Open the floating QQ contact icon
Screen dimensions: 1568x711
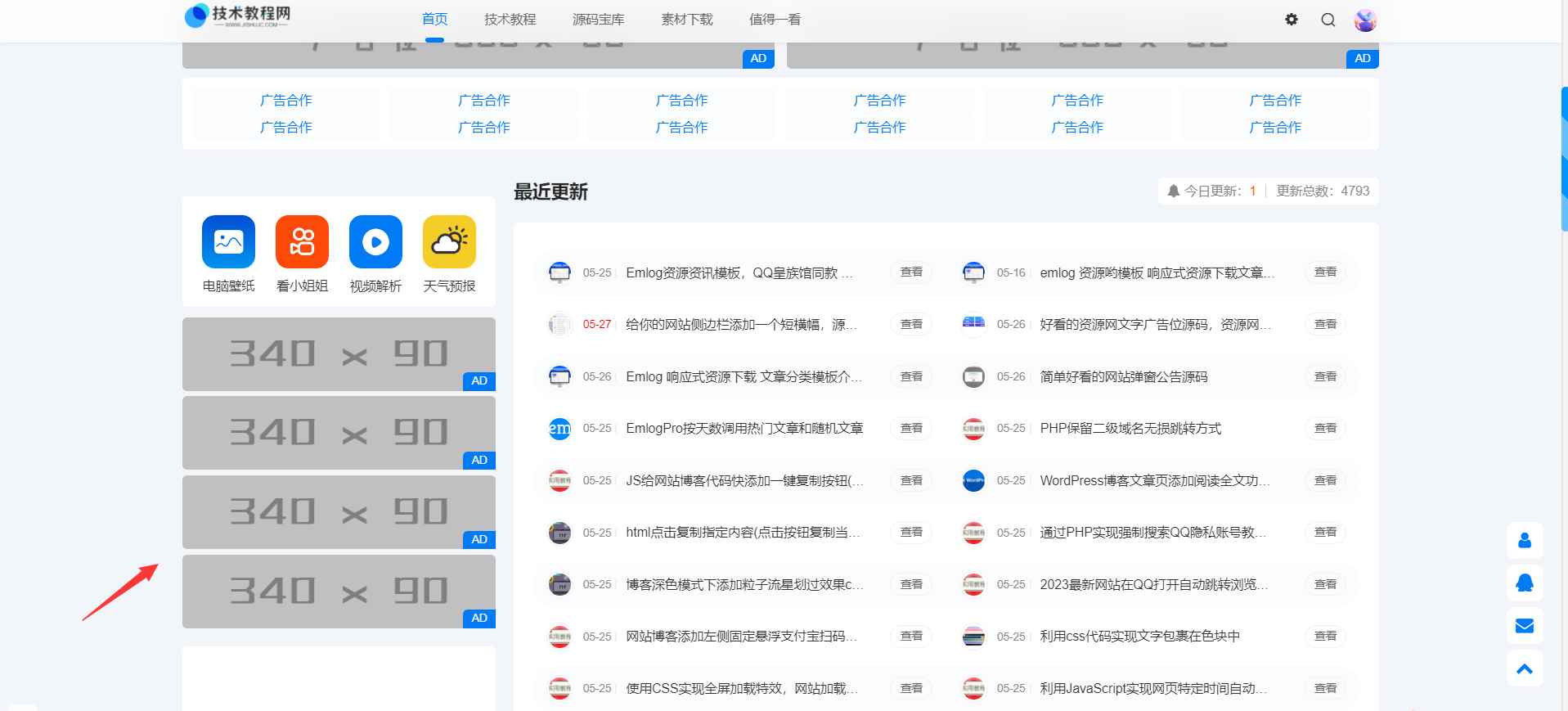[x=1525, y=583]
